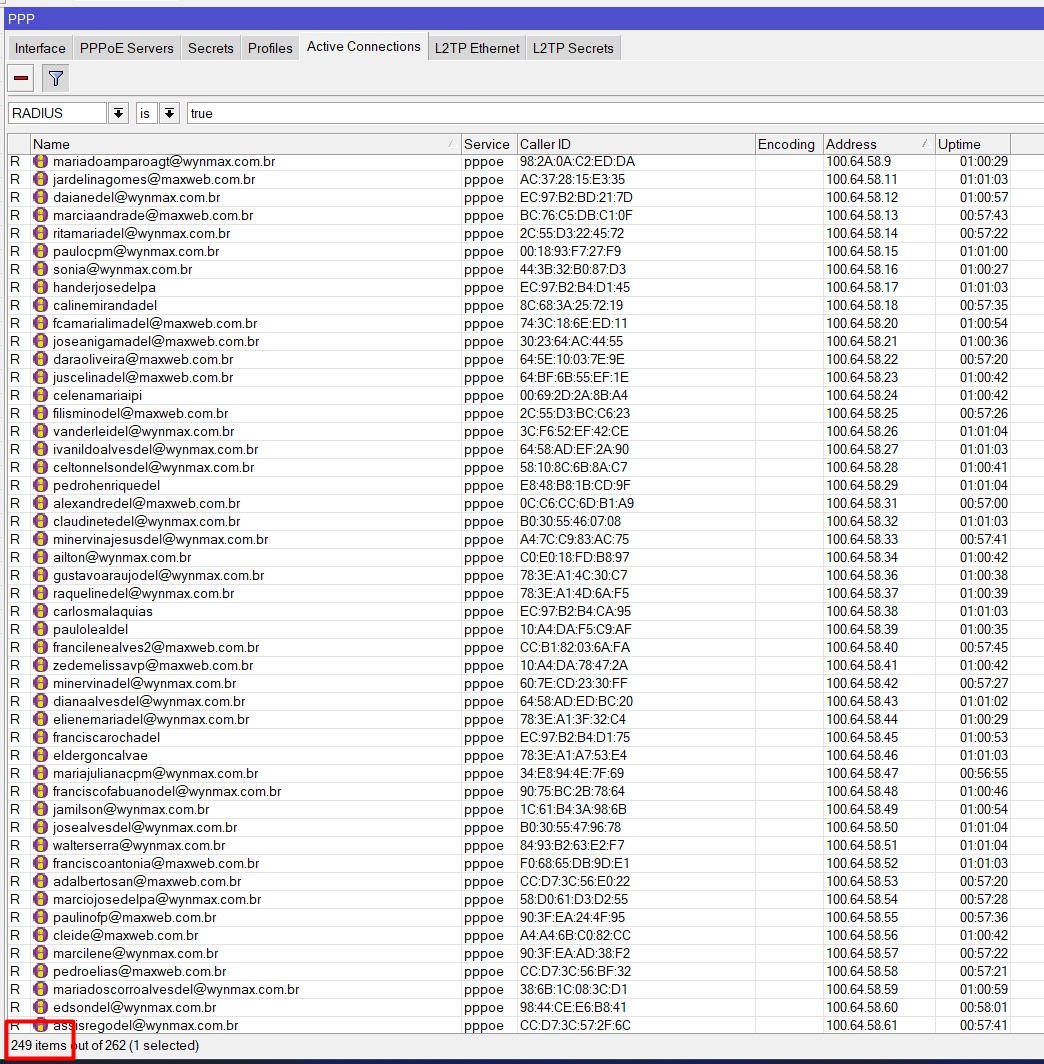Click the user icon beside ritamariadel@wynmax.com.br
This screenshot has width=1044, height=1064.
pyautogui.click(x=41, y=233)
